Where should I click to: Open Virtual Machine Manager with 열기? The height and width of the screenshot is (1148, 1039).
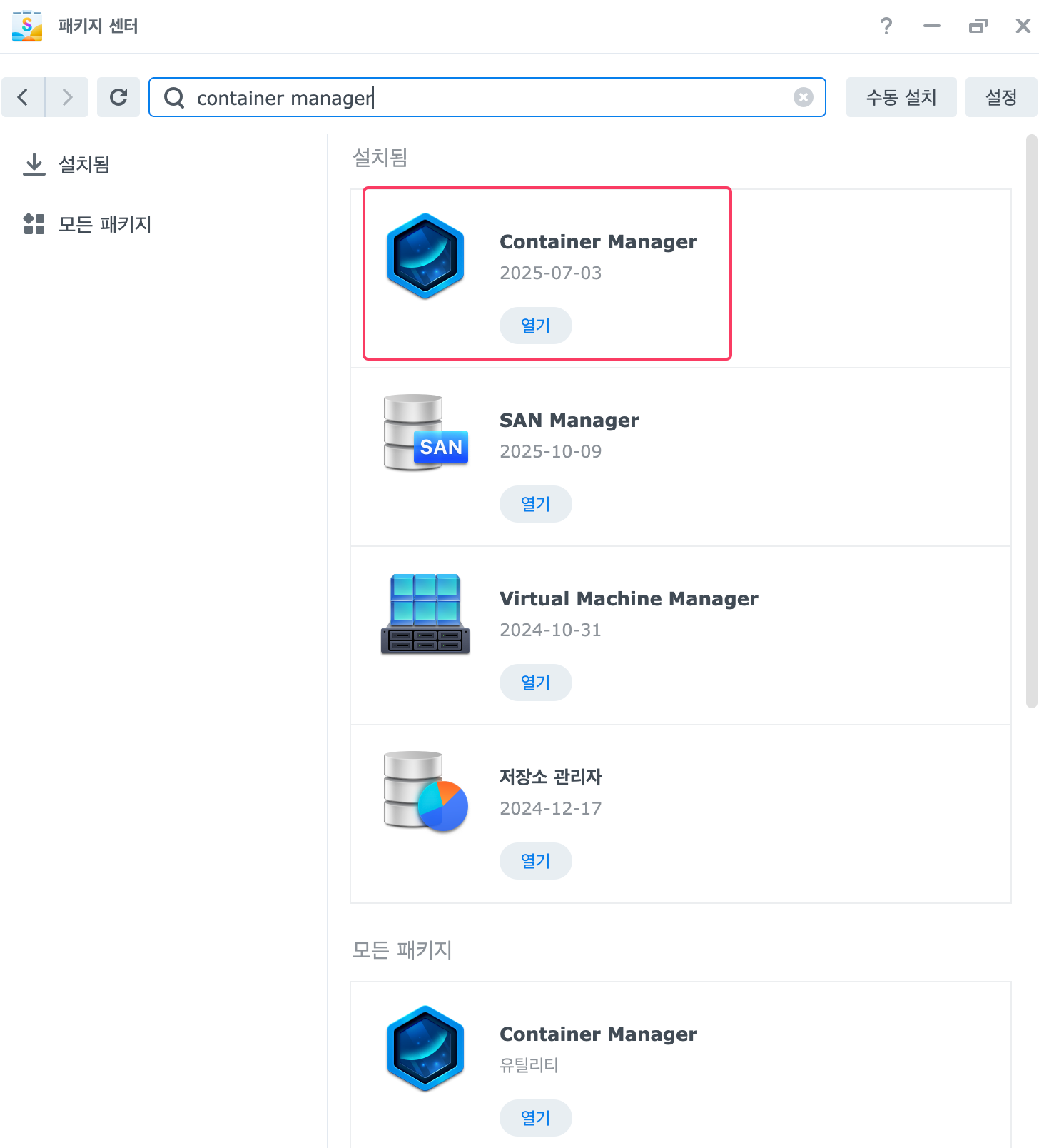click(535, 683)
